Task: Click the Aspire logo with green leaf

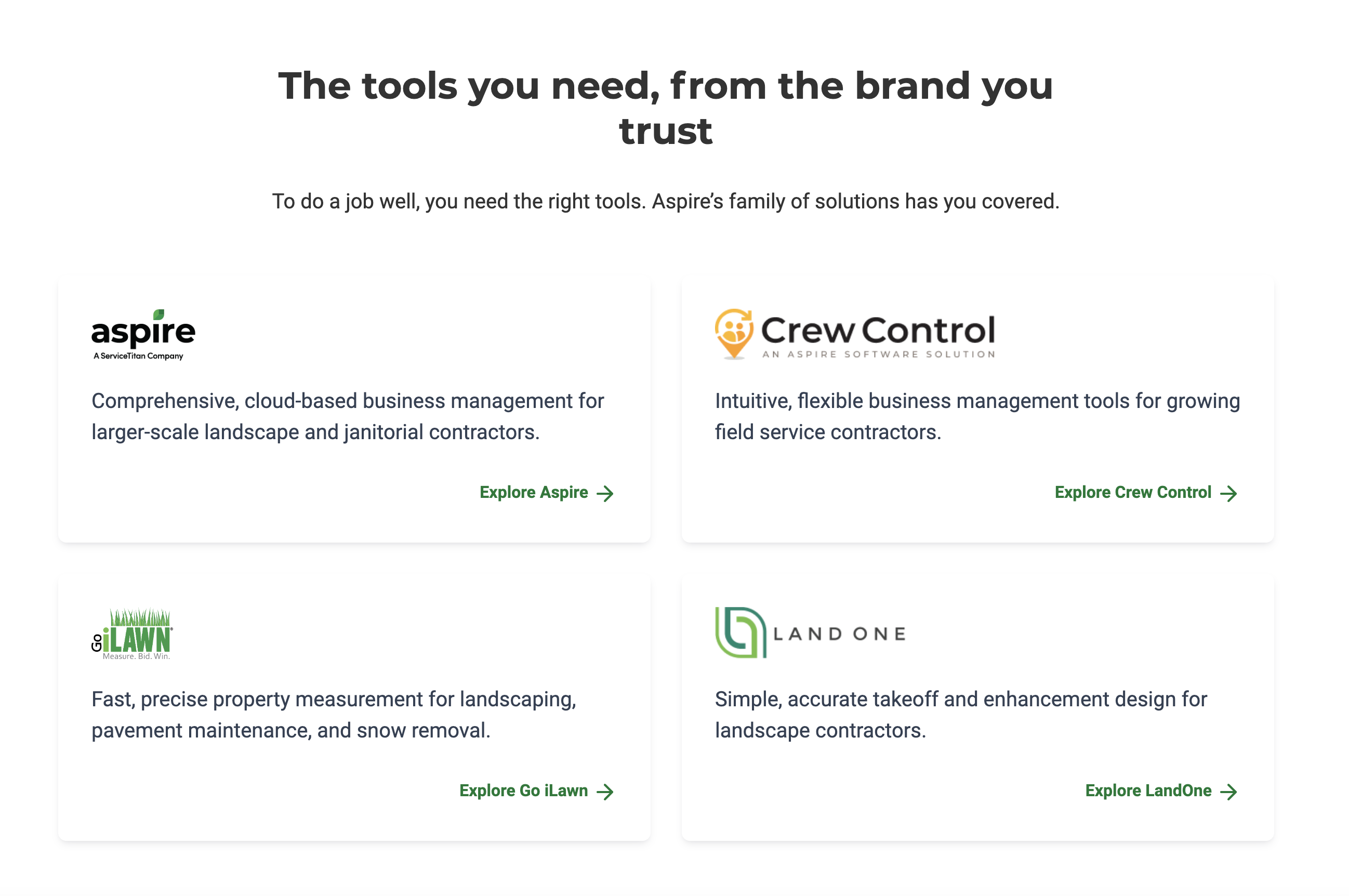Action: pyautogui.click(x=143, y=335)
